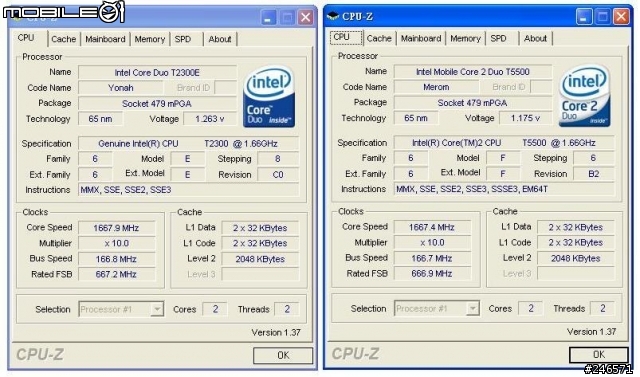Click Instructions field ending with 'EM64T'
The height and width of the screenshot is (377, 640).
tap(504, 189)
